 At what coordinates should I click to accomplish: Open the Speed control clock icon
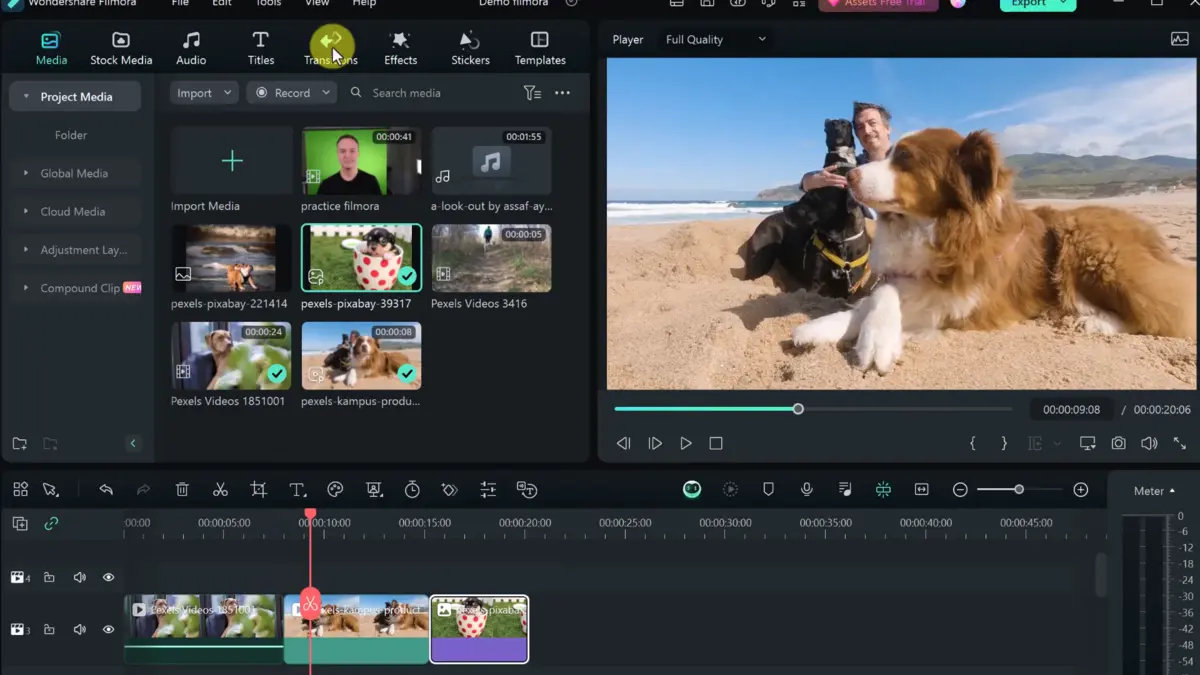coord(411,489)
